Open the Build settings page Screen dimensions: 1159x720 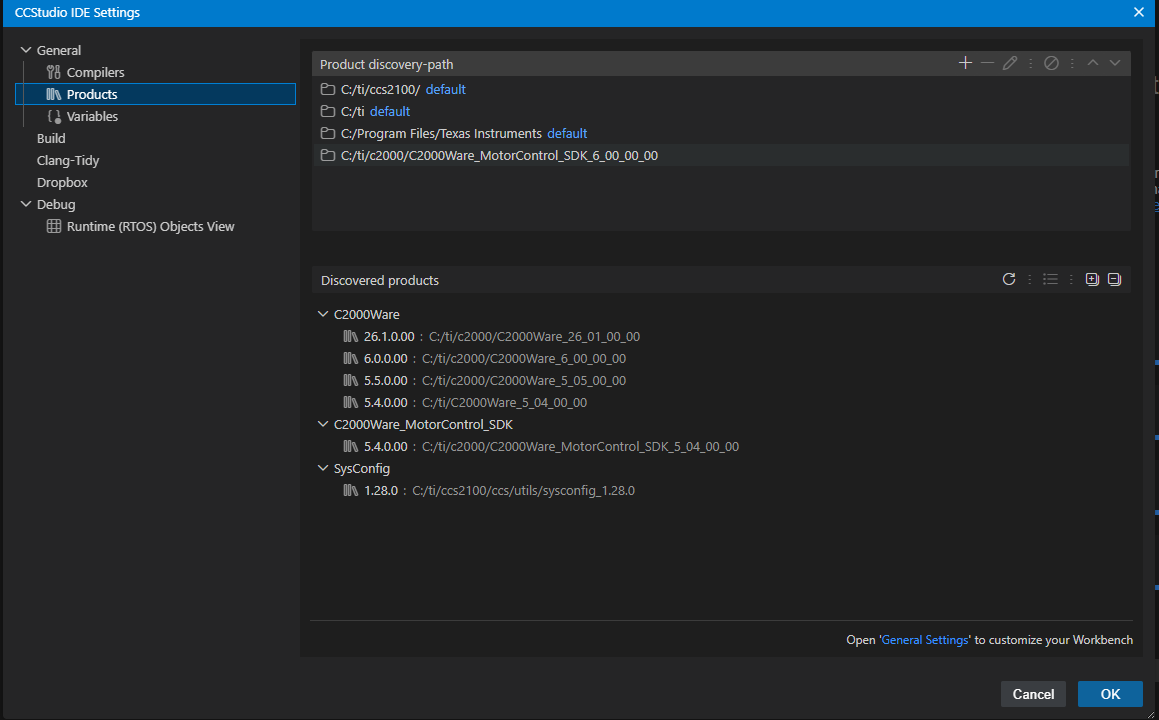pos(51,138)
